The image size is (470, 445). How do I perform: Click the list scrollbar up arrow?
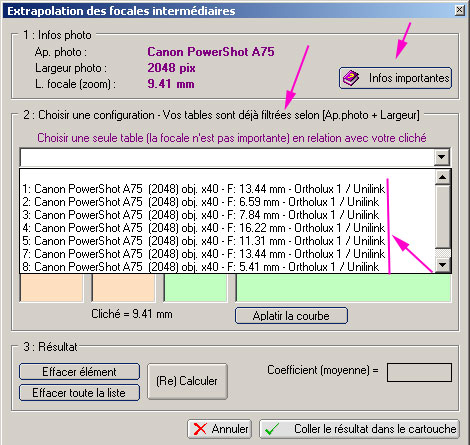tap(443, 177)
